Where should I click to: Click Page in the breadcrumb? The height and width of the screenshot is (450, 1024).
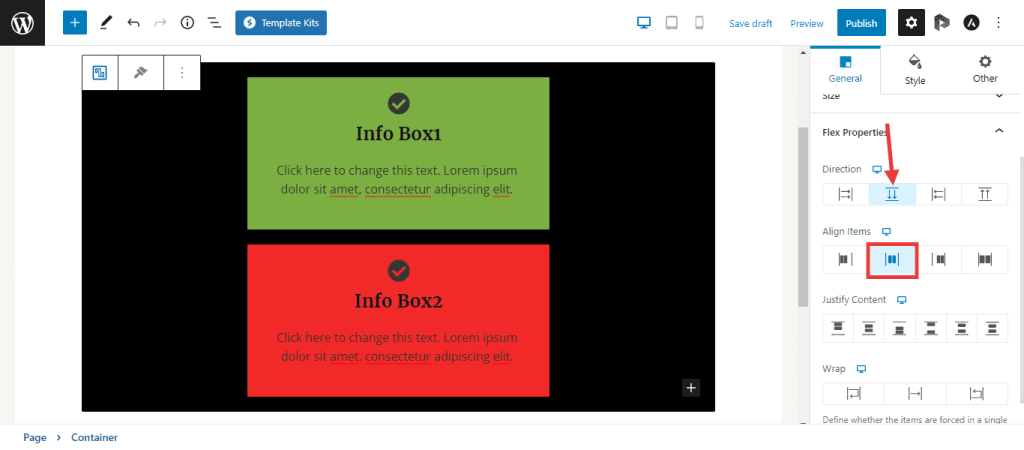pyautogui.click(x=35, y=437)
